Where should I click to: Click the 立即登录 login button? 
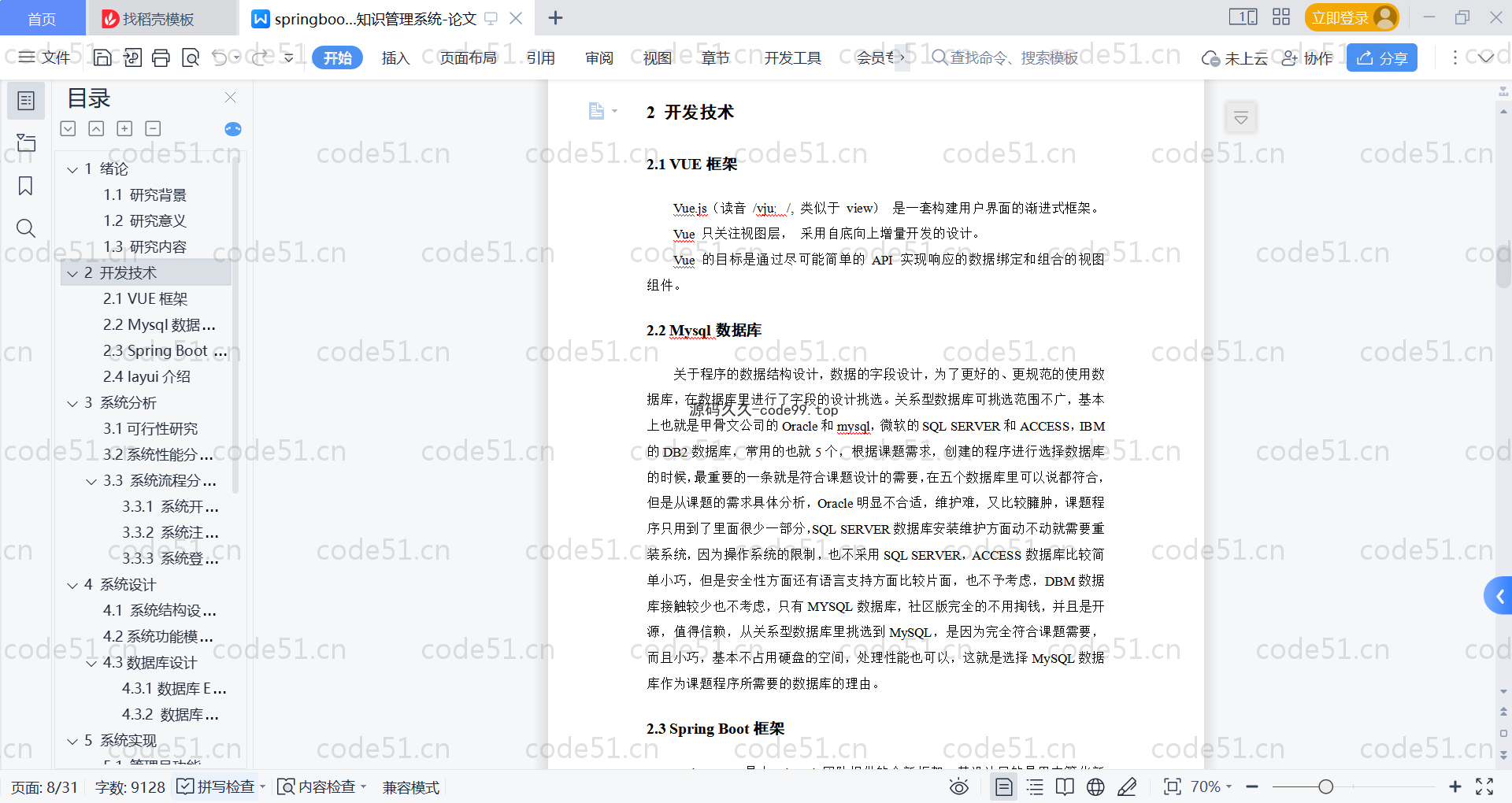point(1351,17)
